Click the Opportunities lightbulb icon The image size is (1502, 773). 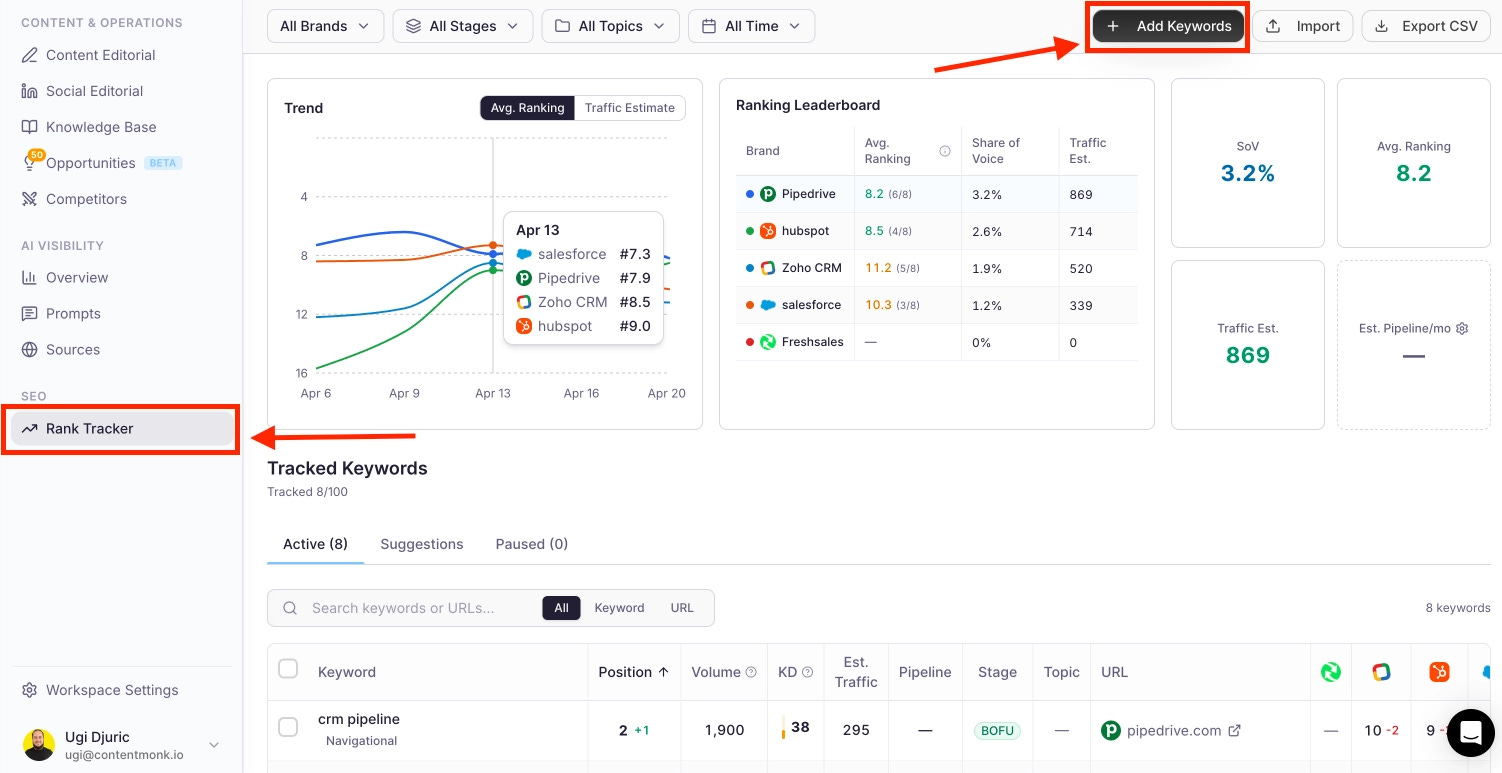pyautogui.click(x=30, y=163)
